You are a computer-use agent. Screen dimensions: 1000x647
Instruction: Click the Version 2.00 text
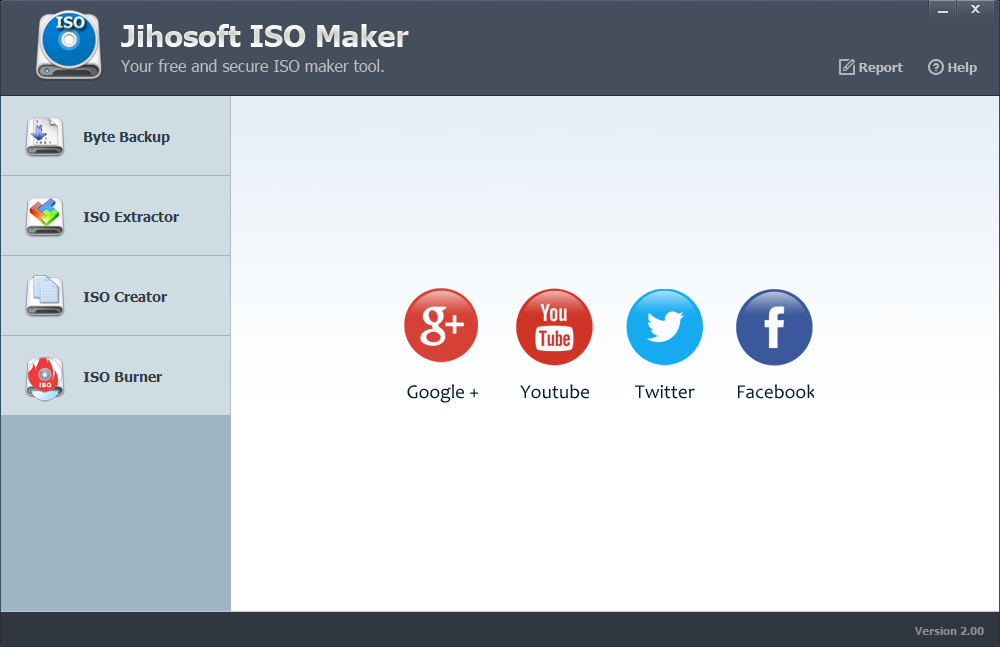tap(949, 631)
